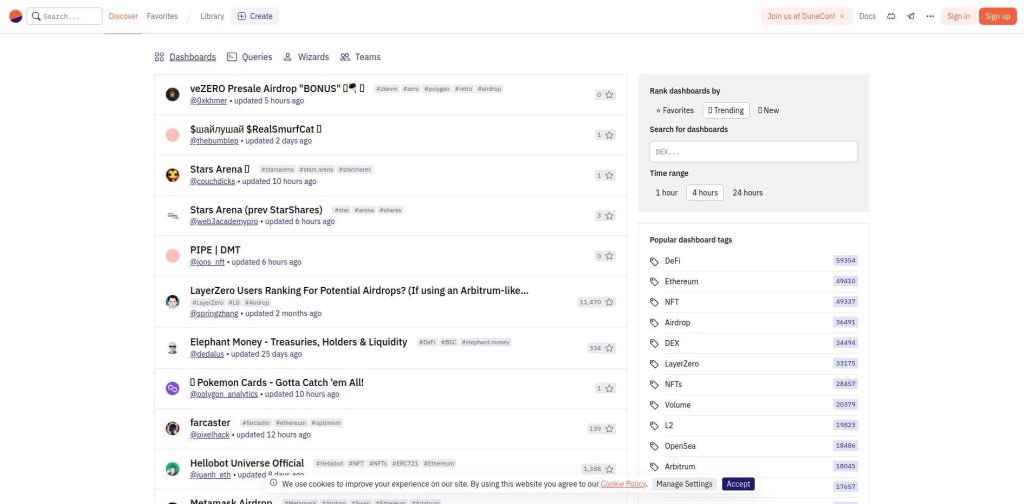Star the Elephant Money dashboard
The height and width of the screenshot is (504, 1024).
pos(609,348)
